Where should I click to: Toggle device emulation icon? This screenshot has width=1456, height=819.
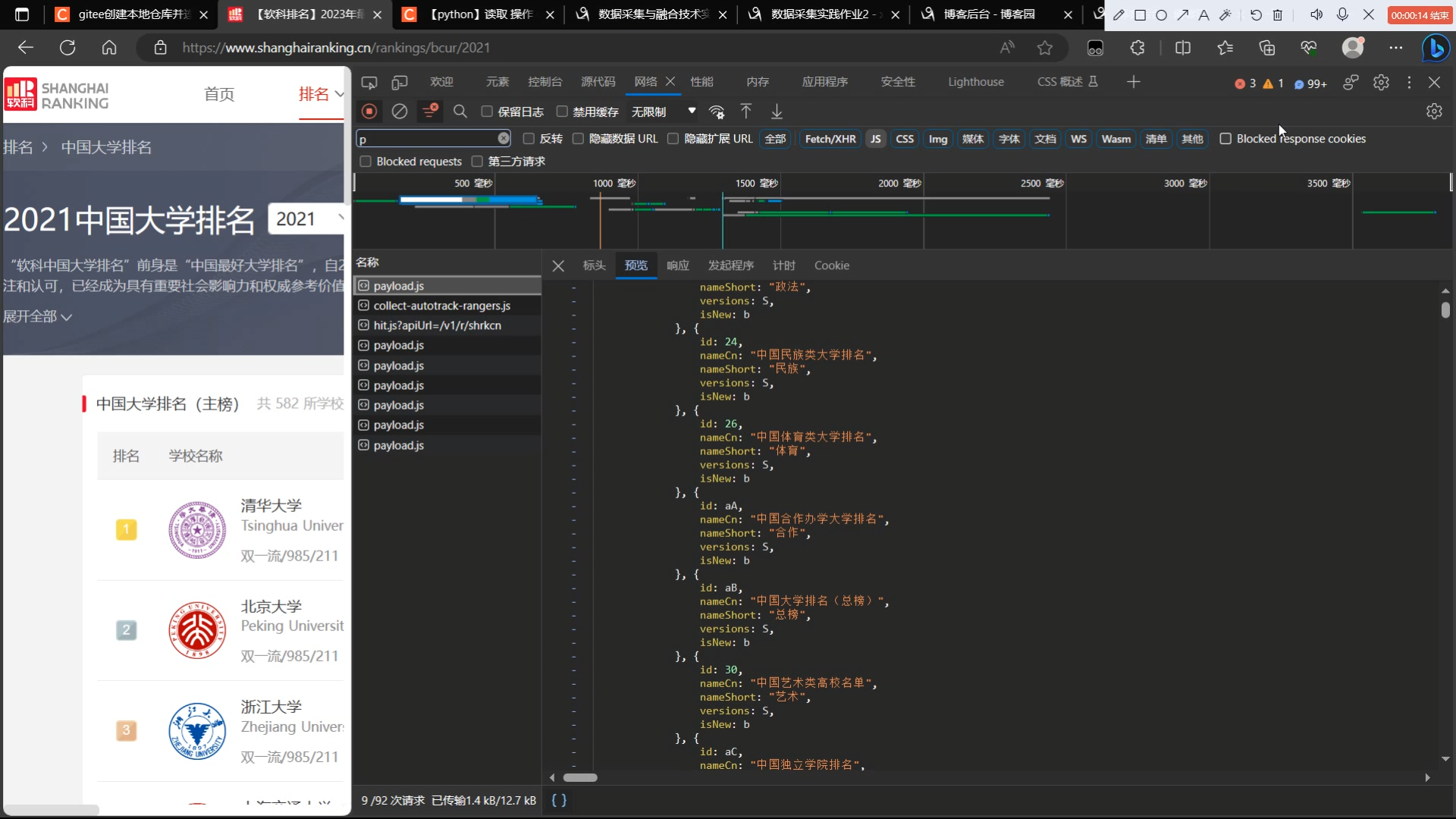tap(400, 82)
